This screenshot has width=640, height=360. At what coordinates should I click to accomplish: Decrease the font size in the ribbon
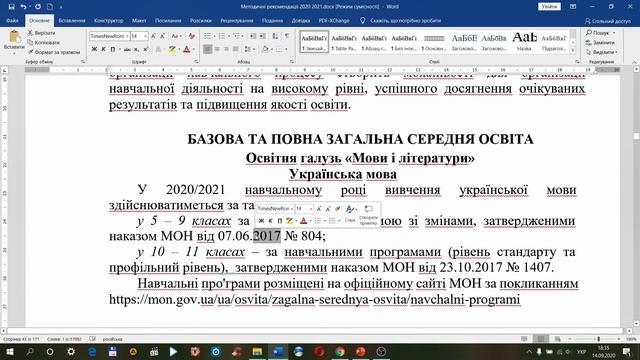(162, 36)
